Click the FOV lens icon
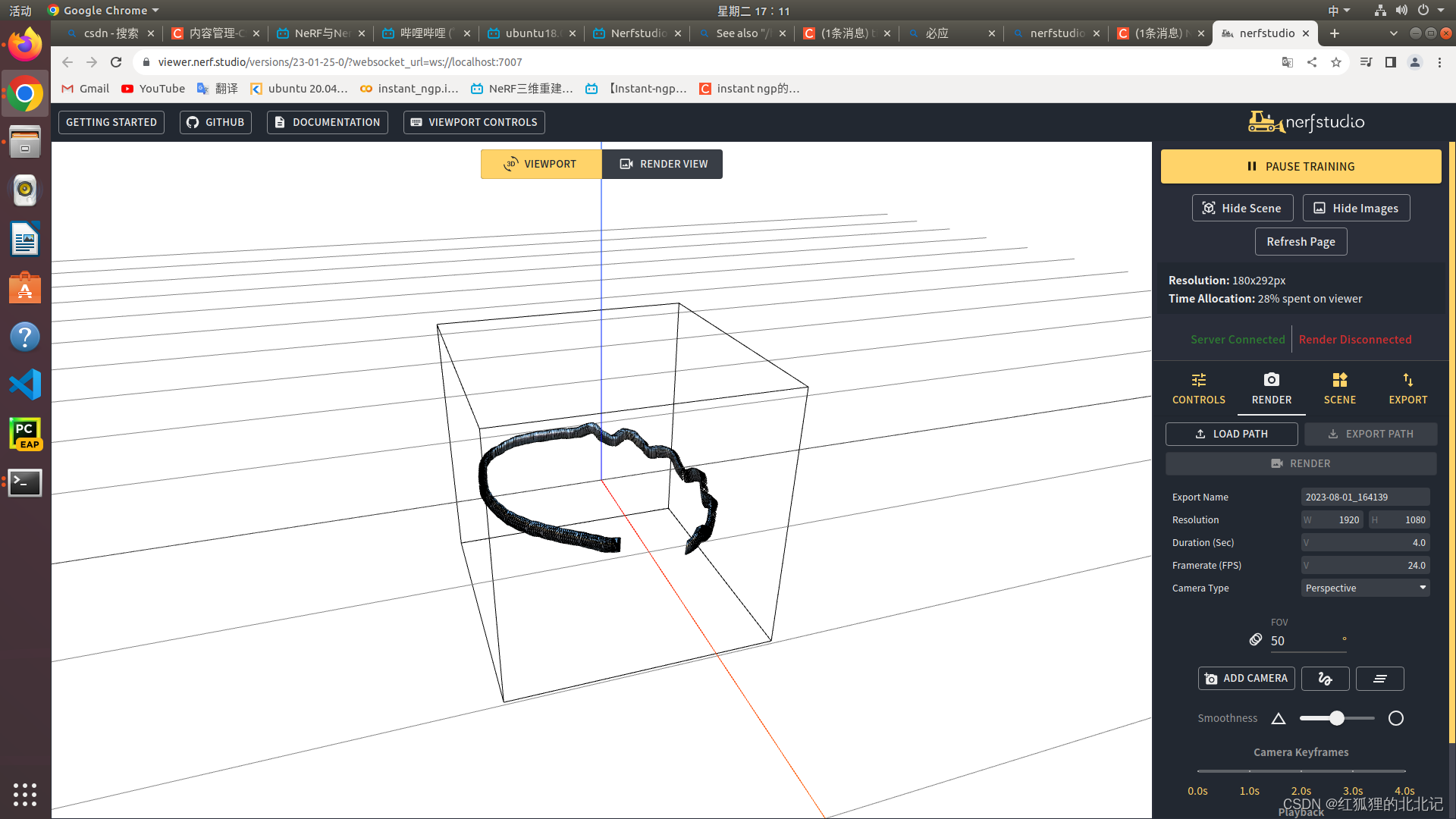The height and width of the screenshot is (819, 1456). coord(1256,640)
